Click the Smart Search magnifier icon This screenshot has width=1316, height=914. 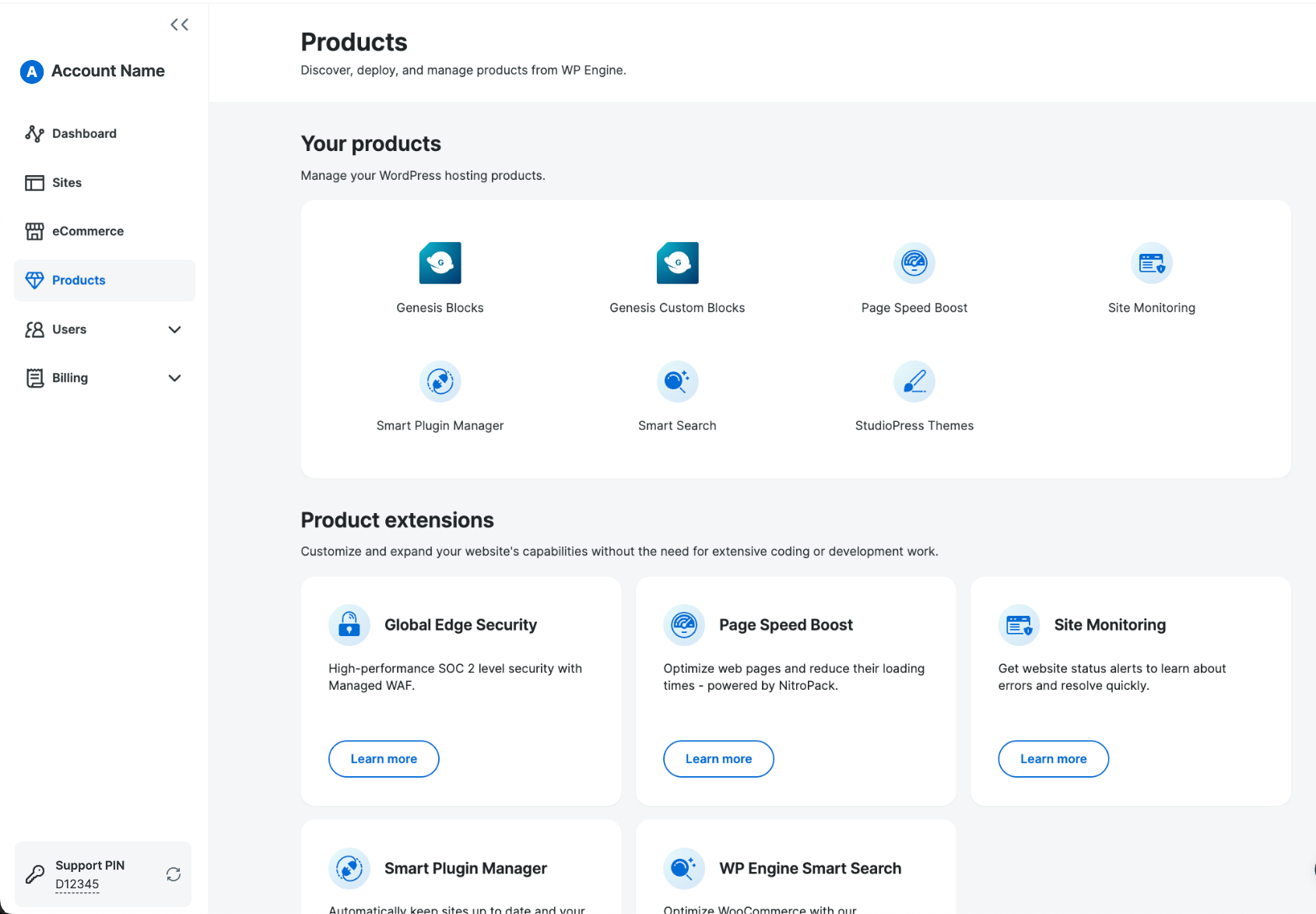click(677, 381)
